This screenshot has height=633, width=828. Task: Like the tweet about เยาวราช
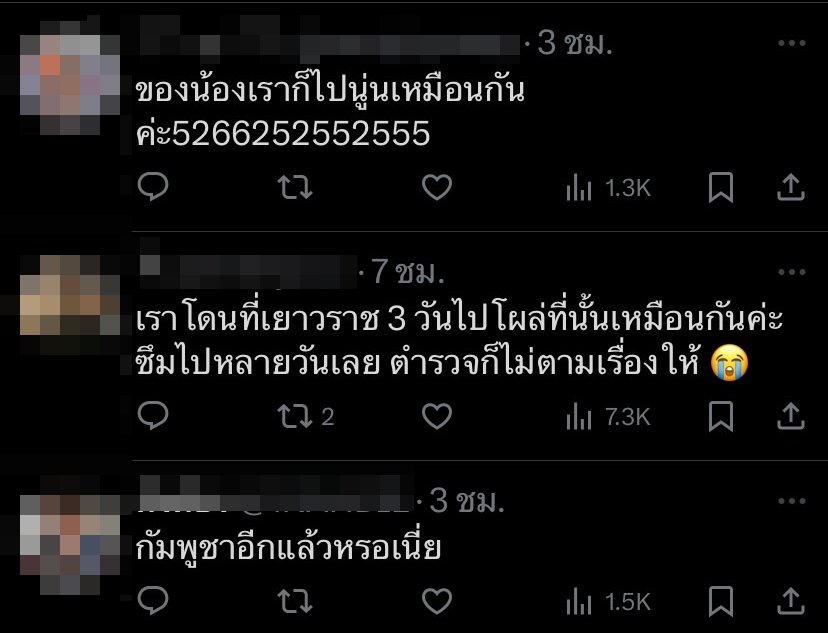tap(437, 416)
